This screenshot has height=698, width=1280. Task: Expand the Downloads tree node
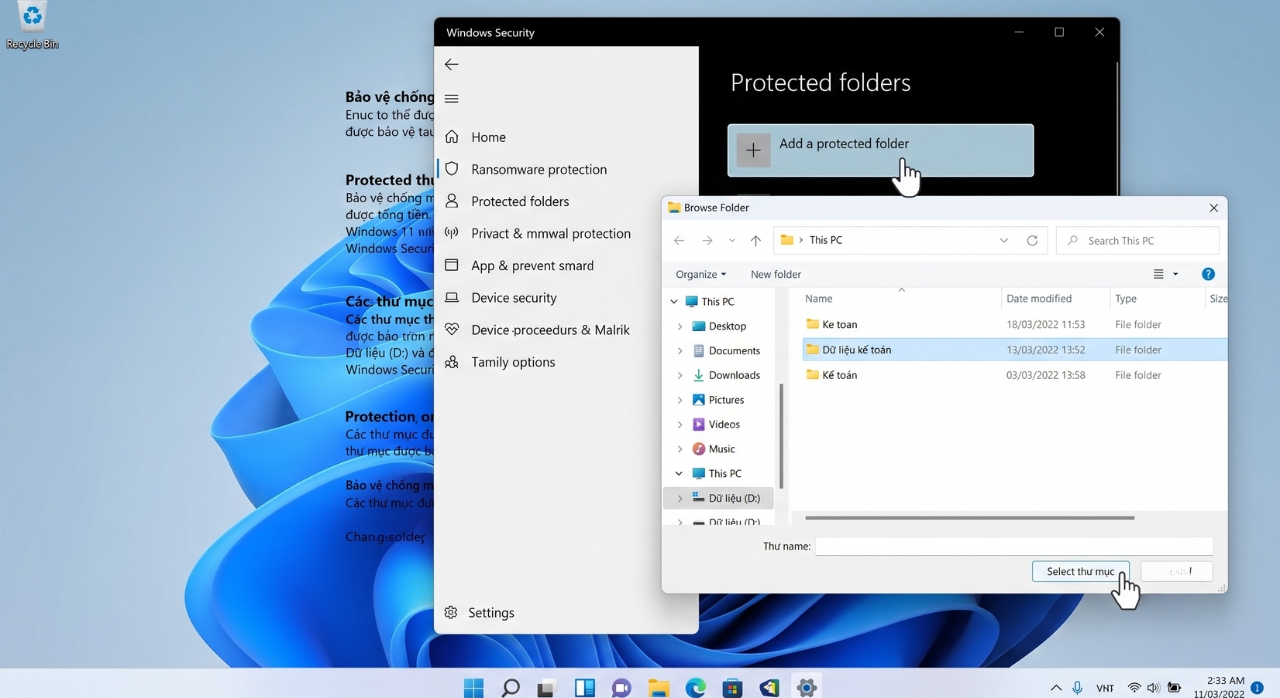click(x=680, y=375)
